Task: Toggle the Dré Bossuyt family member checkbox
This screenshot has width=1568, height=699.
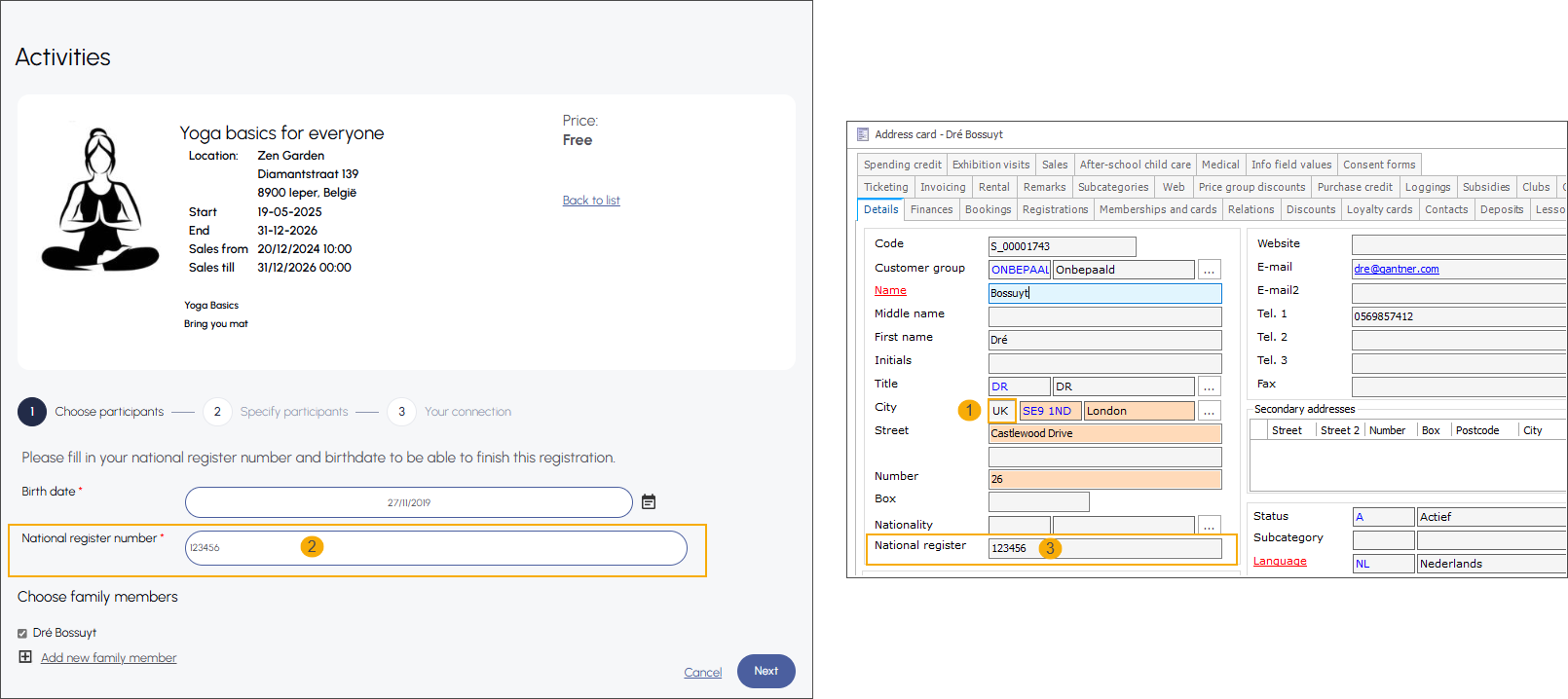Action: (x=22, y=634)
